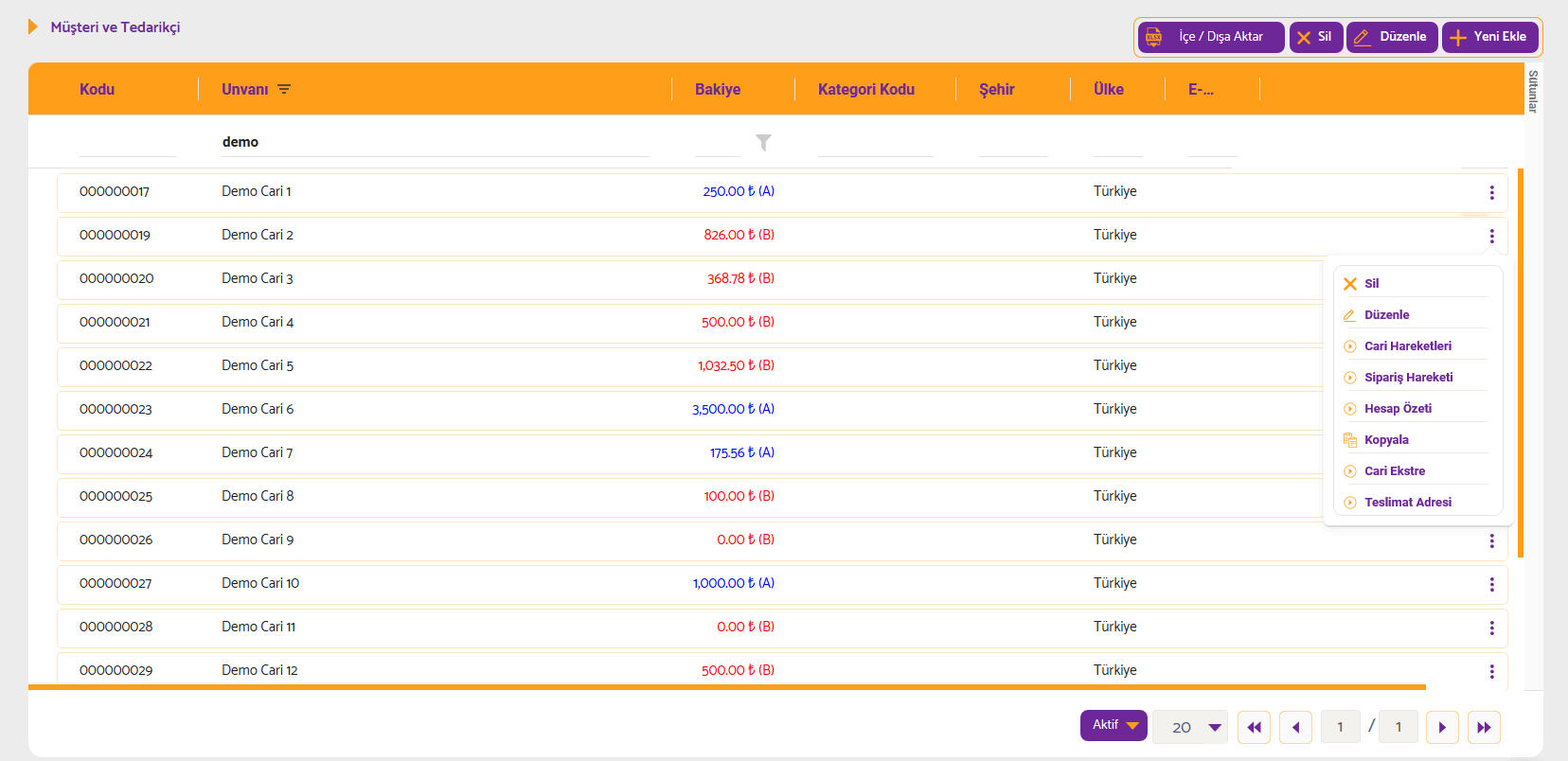This screenshot has height=761, width=1568.
Task: Click the Müşteri ve Tedarikçi title arrow
Action: pos(33,27)
